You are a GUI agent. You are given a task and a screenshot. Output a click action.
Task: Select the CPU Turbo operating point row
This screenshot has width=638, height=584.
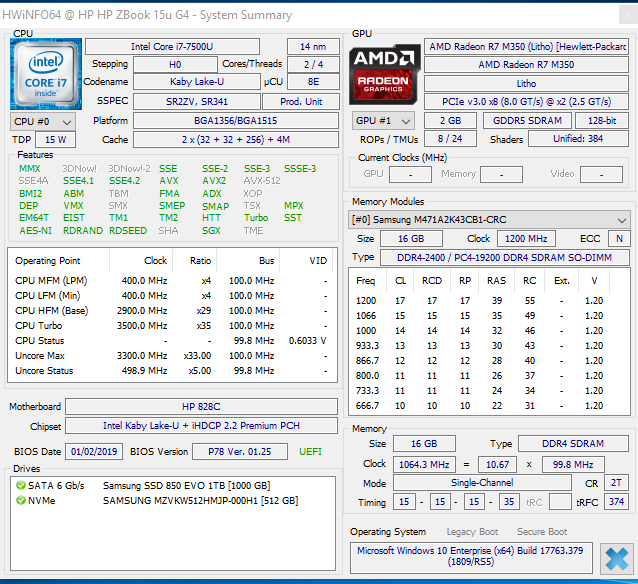(x=172, y=326)
